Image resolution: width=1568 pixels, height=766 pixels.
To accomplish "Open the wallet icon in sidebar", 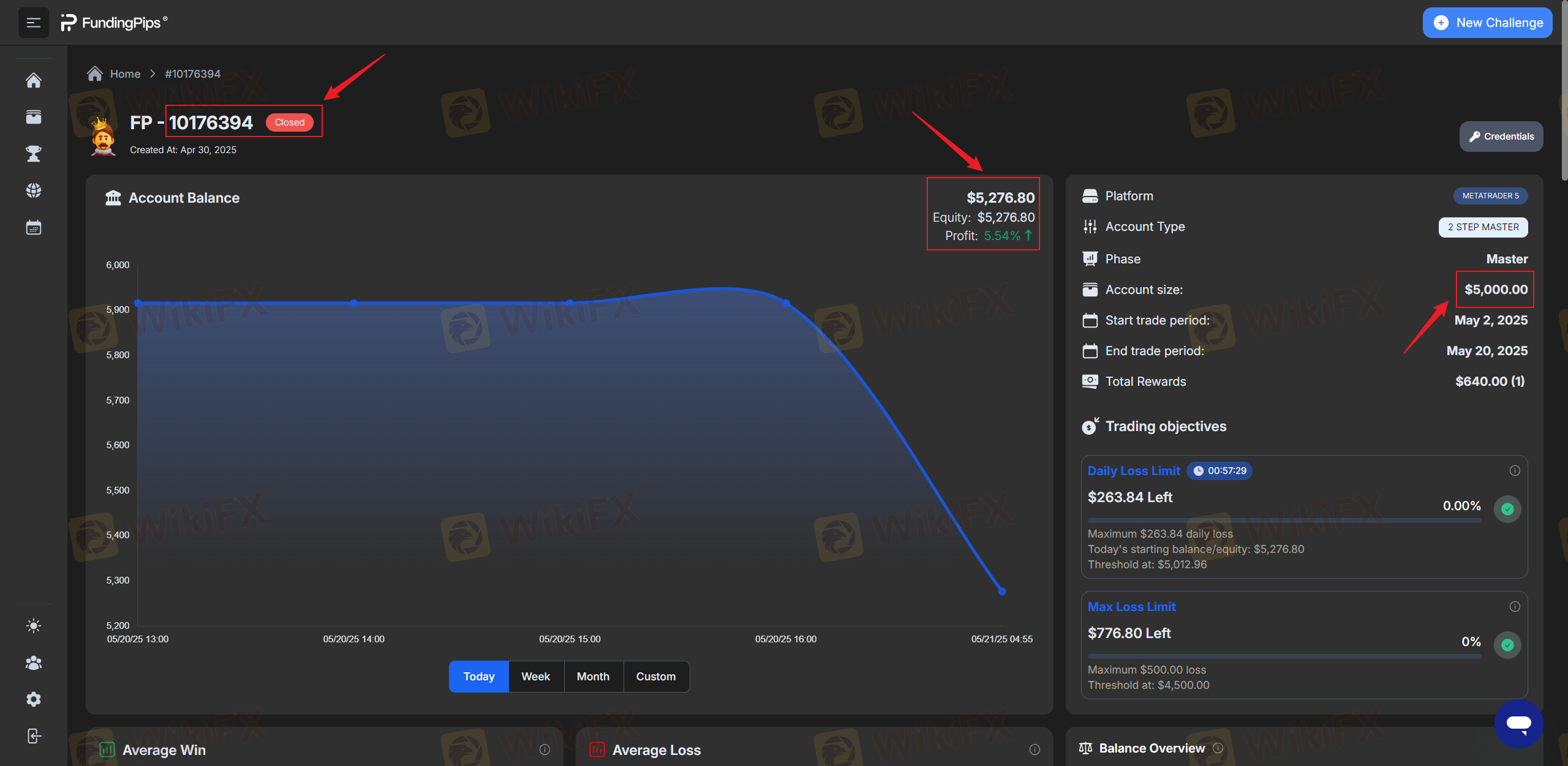I will click(x=34, y=117).
